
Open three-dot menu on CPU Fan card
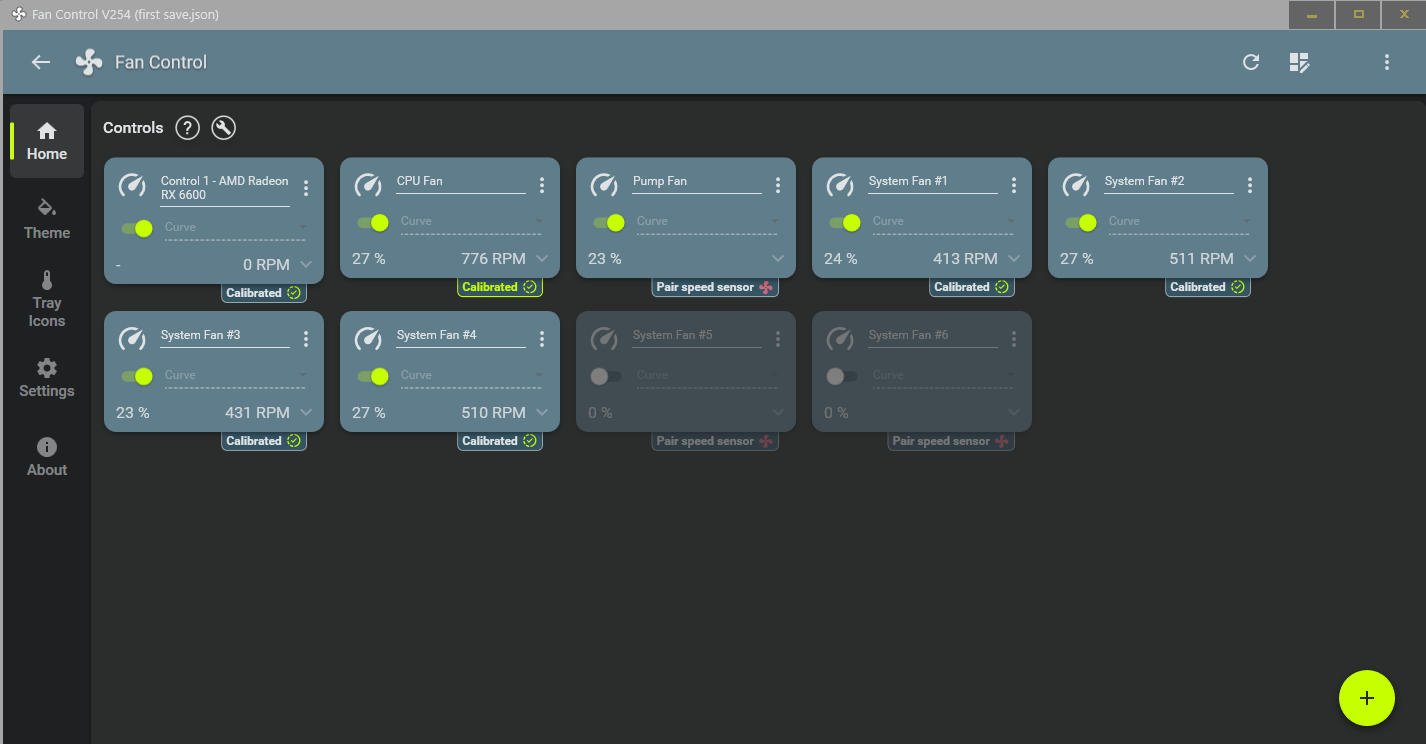[542, 185]
